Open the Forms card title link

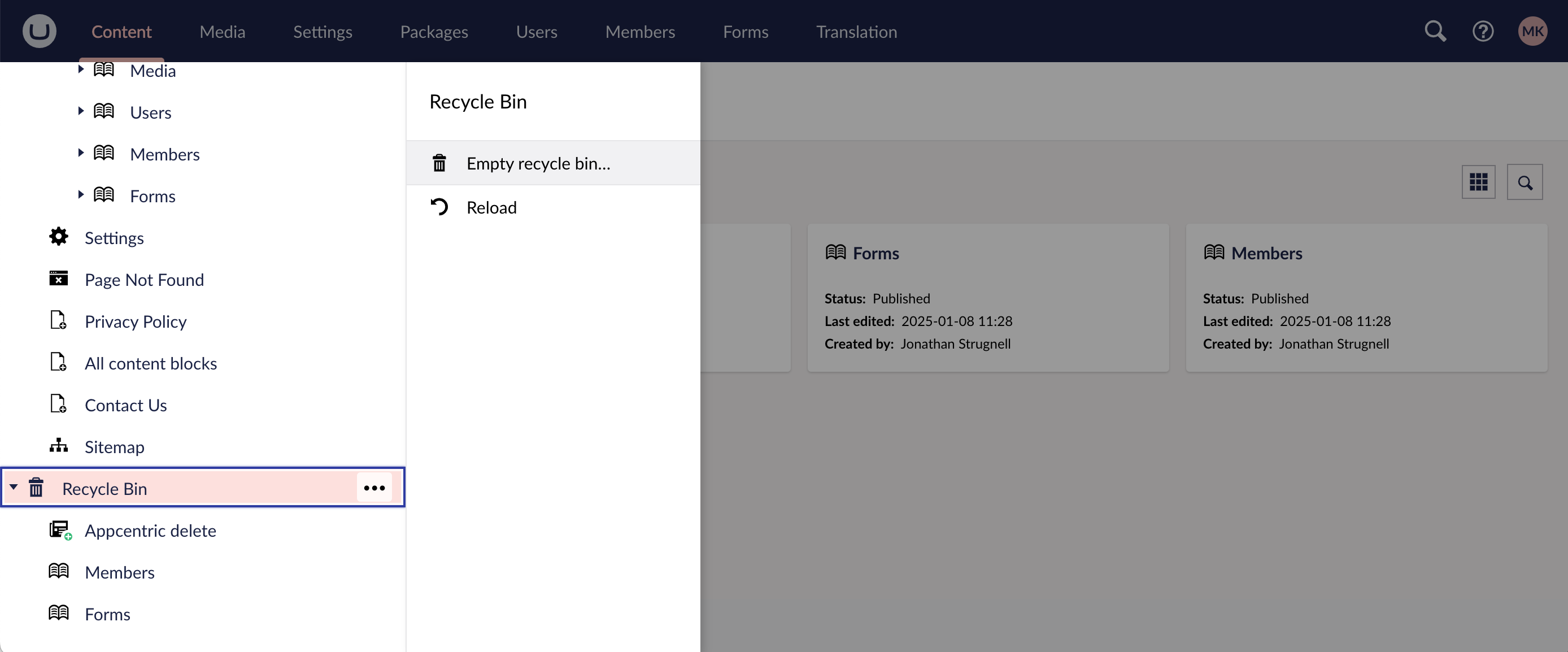pyautogui.click(x=876, y=253)
